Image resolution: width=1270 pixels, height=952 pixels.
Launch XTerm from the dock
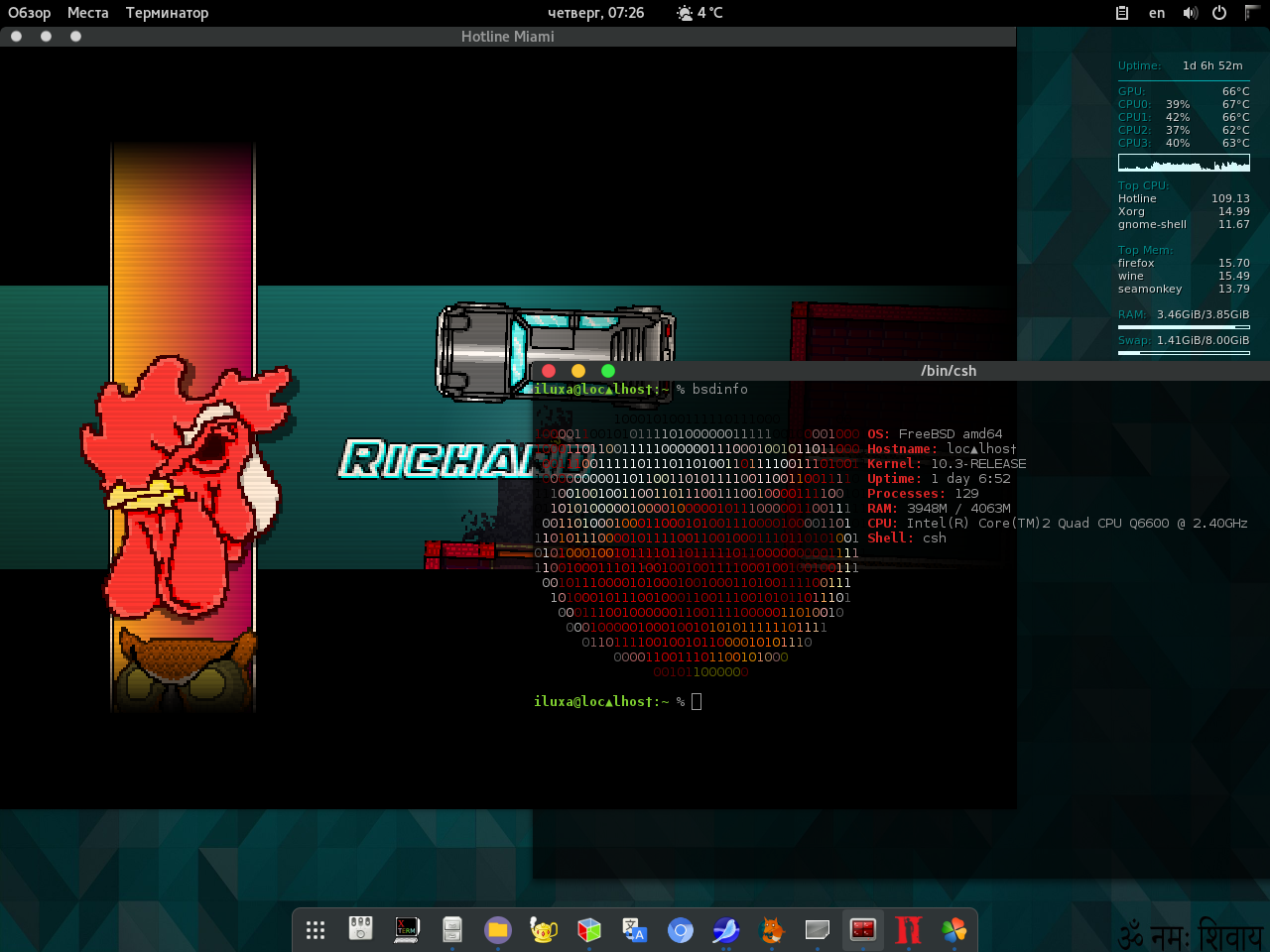point(407,929)
